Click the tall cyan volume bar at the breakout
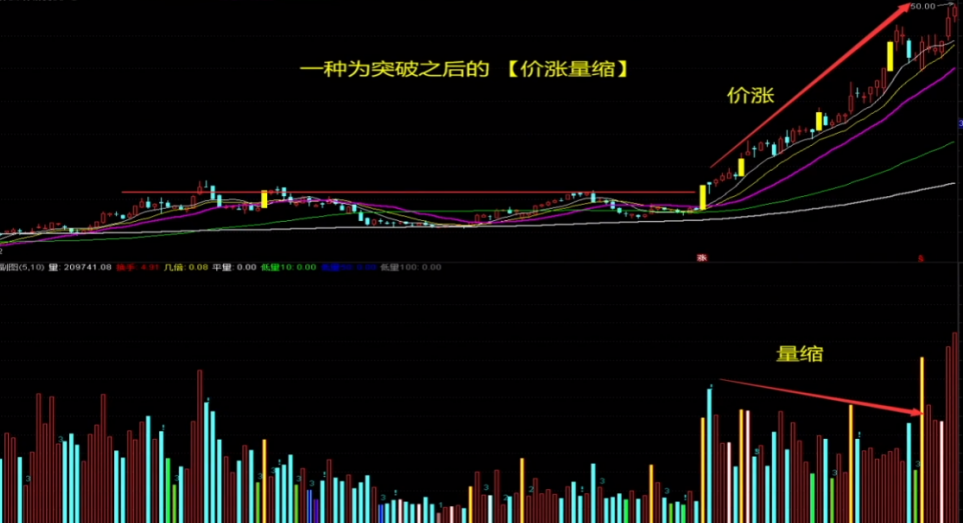963x523 pixels. pos(709,455)
